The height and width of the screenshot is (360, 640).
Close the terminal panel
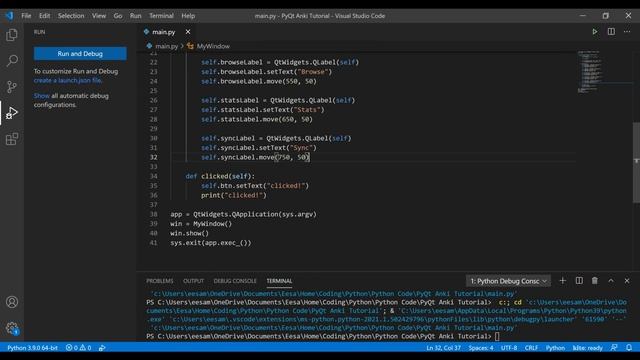627,281
